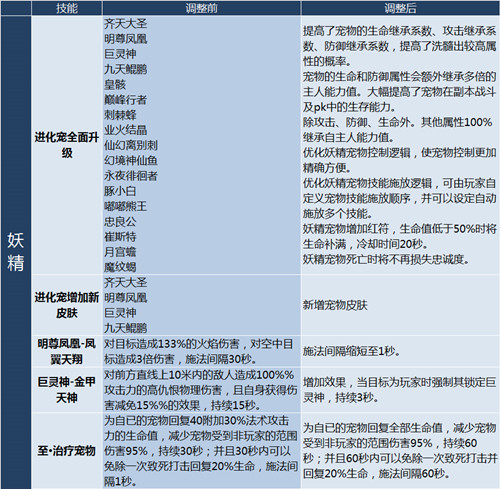500x489 pixels.
Task: Click the 施法间隔缩短至1秒 text
Action: 351,351
